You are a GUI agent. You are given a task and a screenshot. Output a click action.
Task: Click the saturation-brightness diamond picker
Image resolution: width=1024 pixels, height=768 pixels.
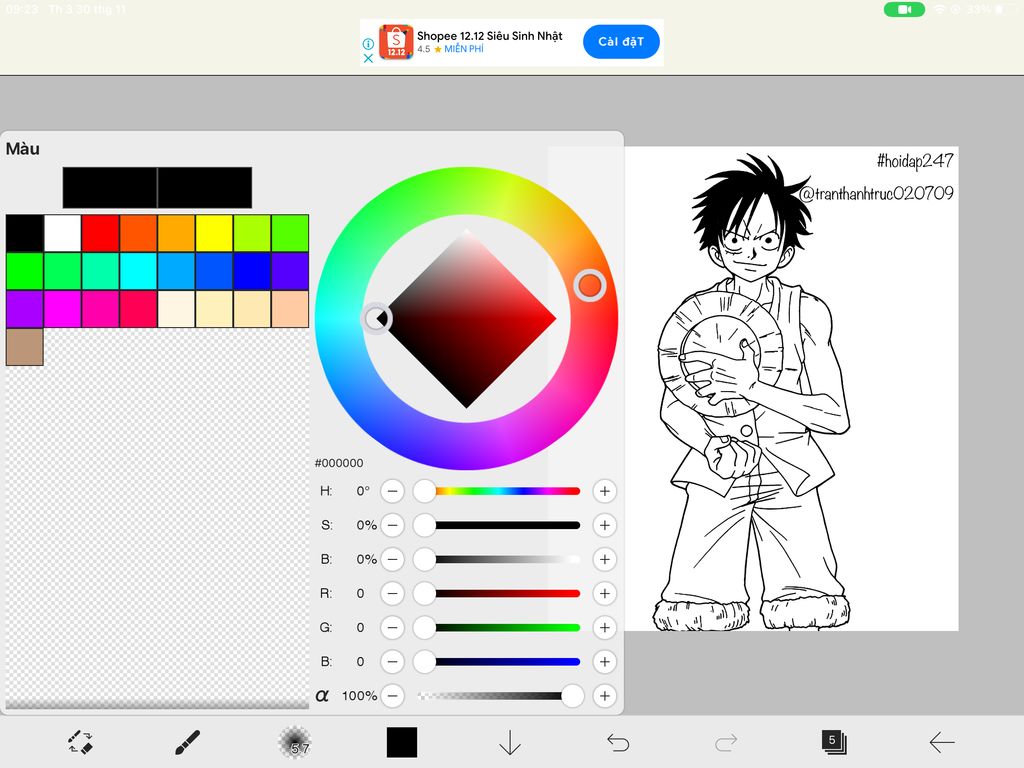click(x=466, y=319)
